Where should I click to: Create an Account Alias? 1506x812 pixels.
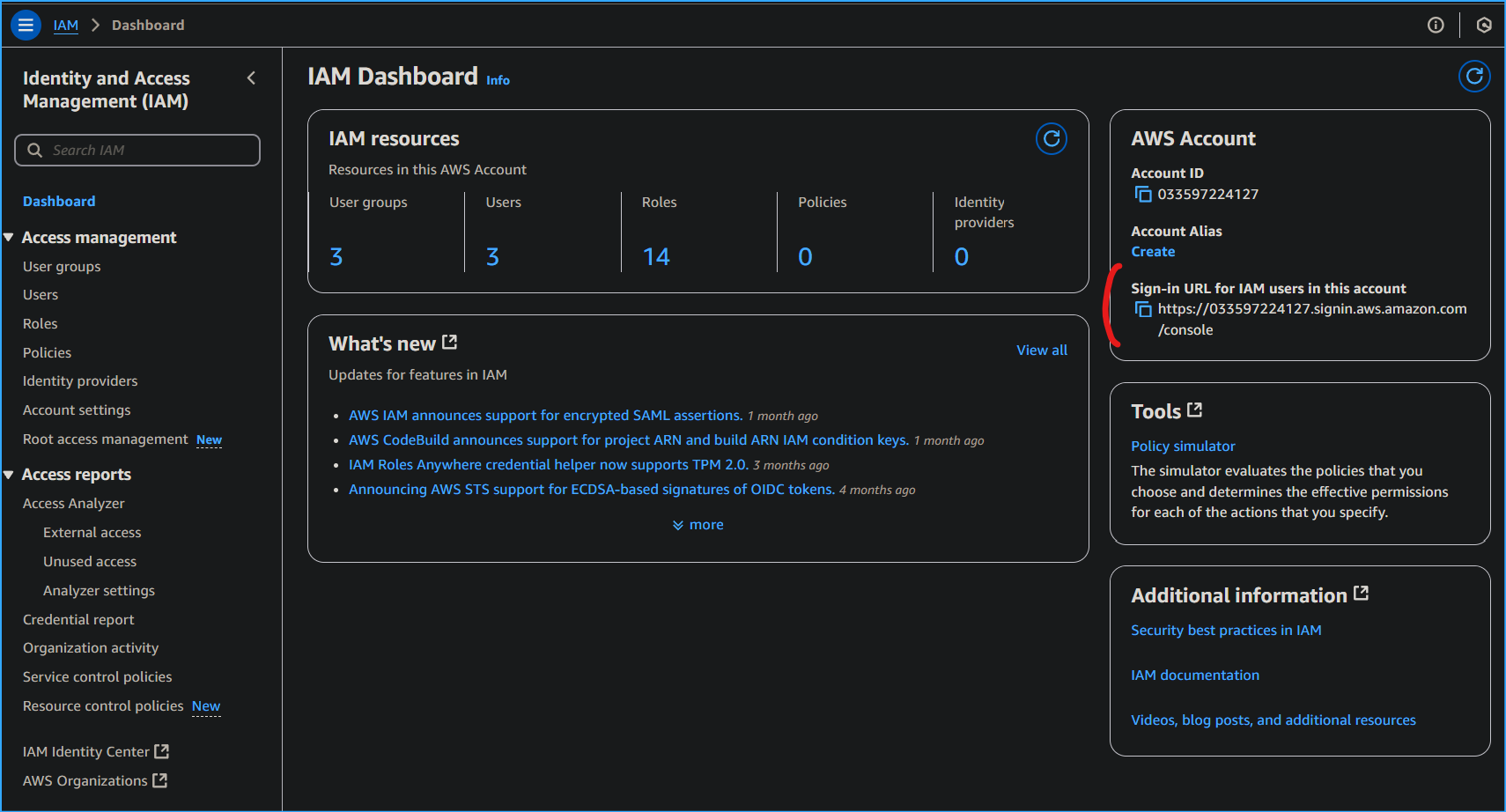1153,251
